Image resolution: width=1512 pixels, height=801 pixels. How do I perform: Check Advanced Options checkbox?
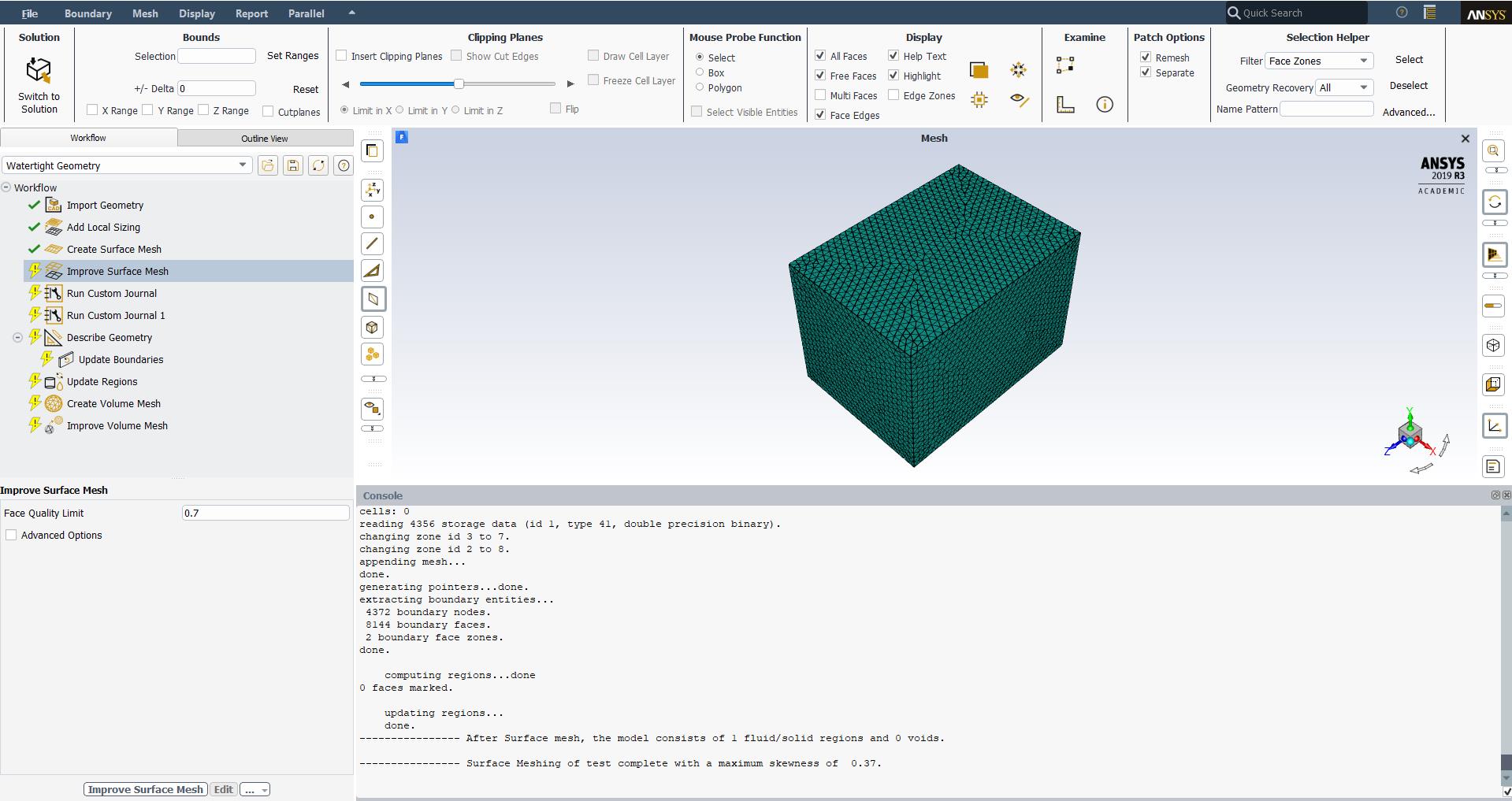pos(11,535)
